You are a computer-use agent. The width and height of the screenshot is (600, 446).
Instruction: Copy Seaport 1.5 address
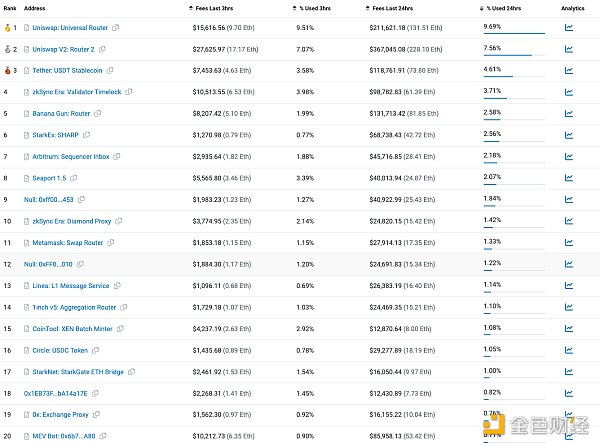(73, 178)
